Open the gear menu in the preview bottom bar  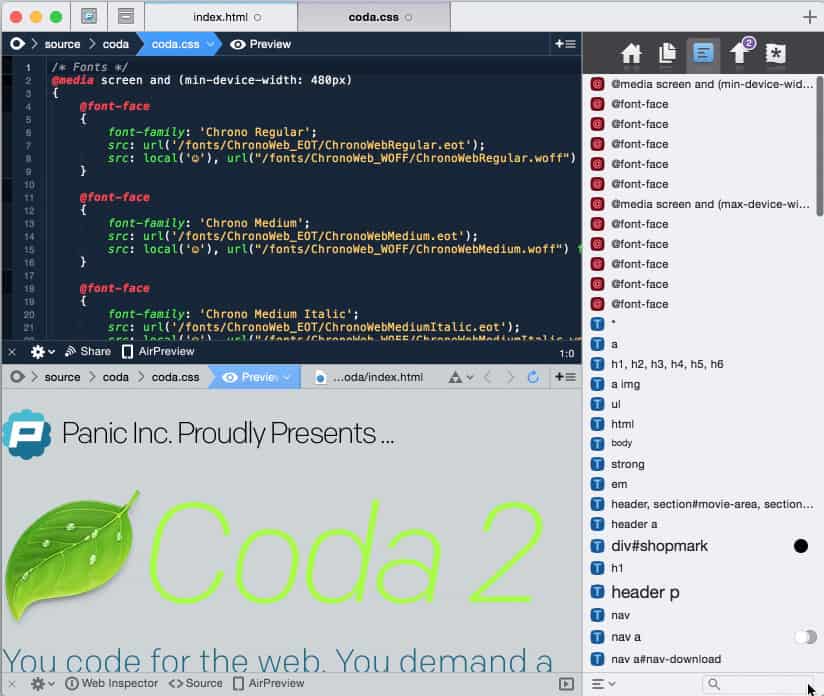[x=42, y=683]
